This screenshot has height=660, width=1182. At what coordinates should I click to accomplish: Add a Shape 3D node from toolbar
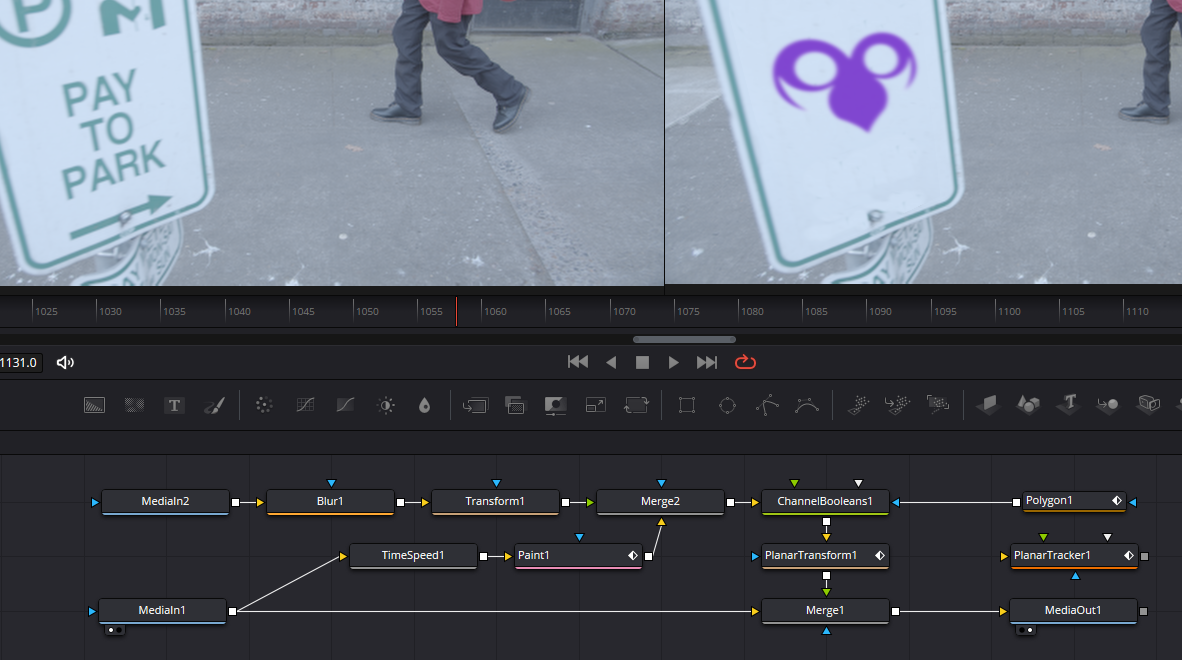(1028, 405)
